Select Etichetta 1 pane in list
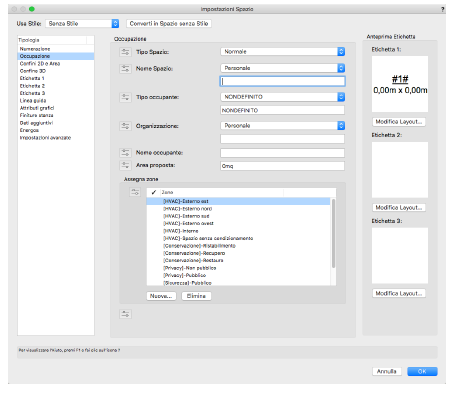454x395 pixels. [x=56, y=78]
